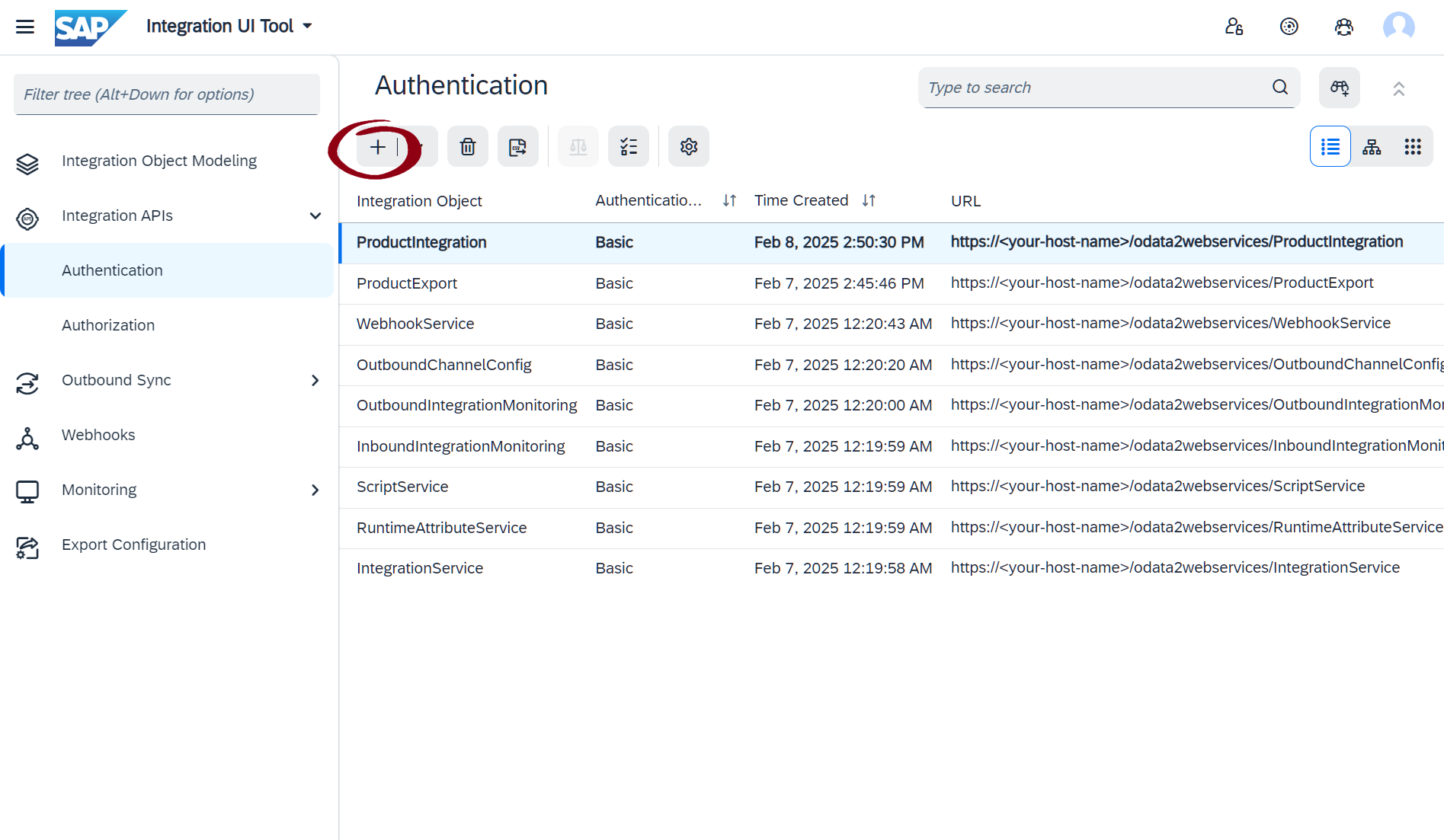Open advanced search binoculars icon
The image size is (1444, 840).
coord(1340,88)
